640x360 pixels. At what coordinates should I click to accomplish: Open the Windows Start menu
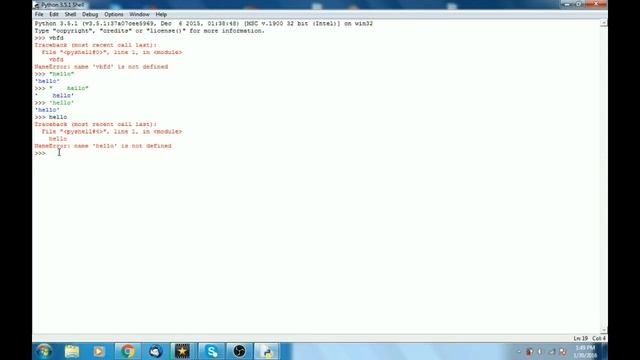tap(44, 351)
